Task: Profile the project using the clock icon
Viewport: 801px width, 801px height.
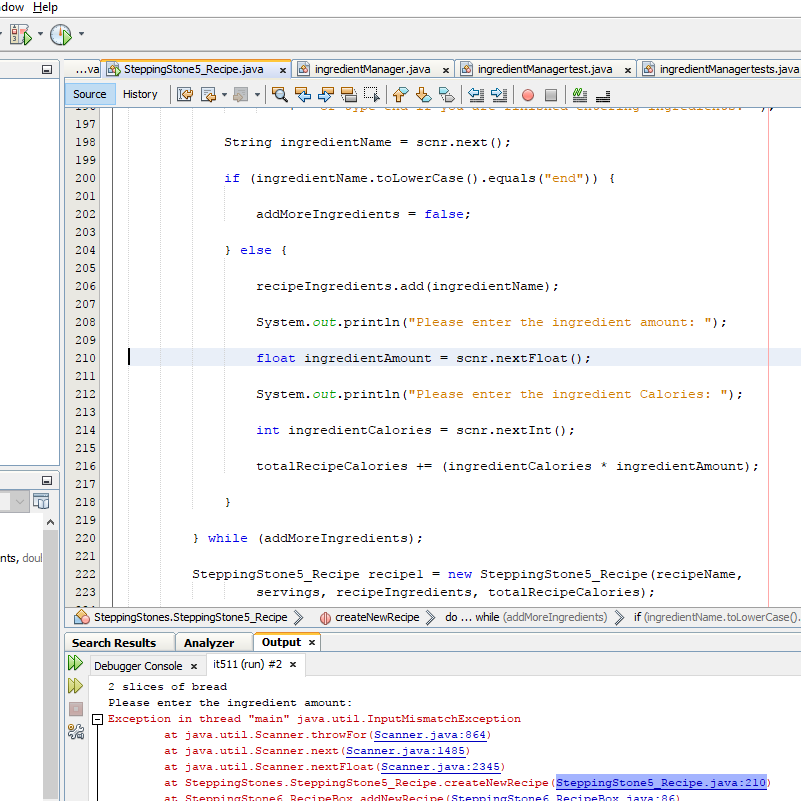Action: pyautogui.click(x=60, y=33)
